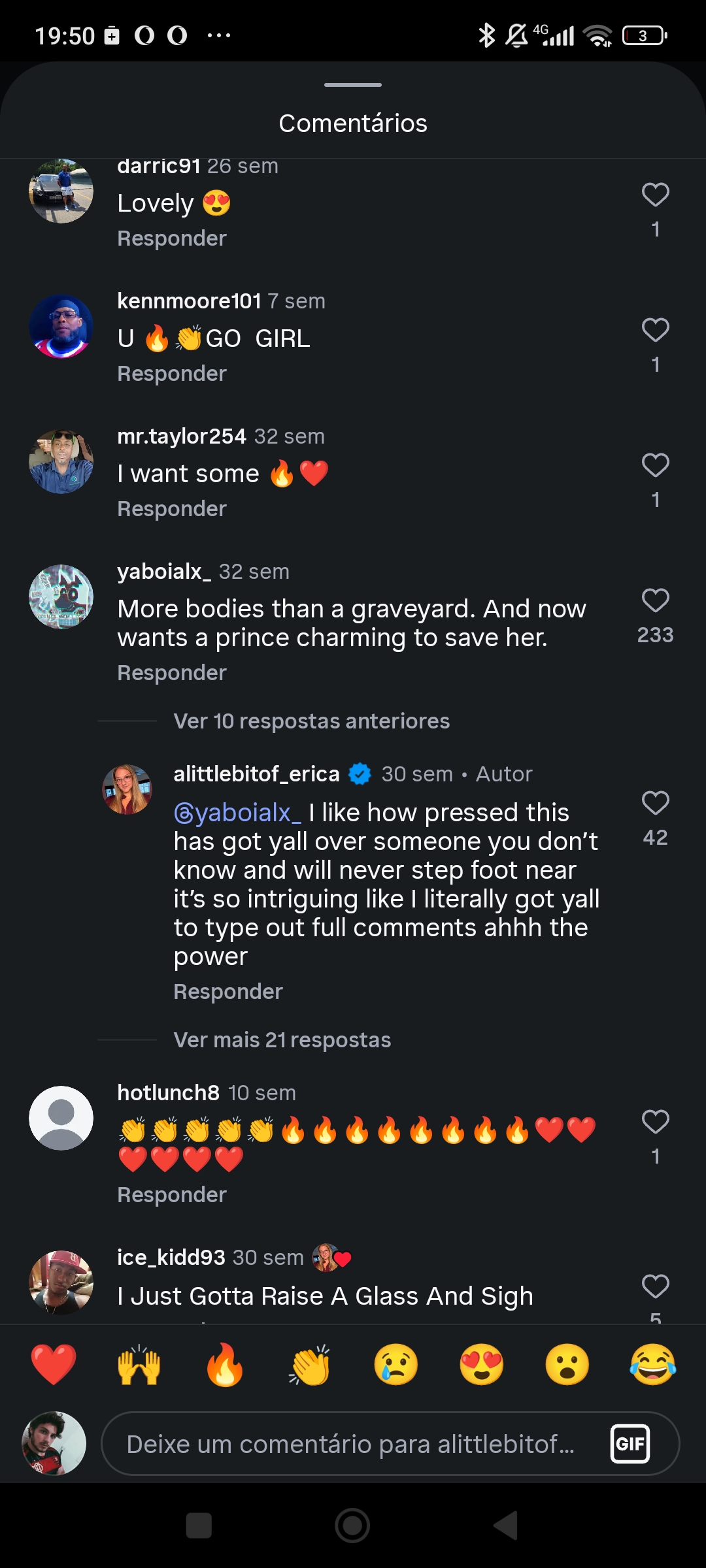Insert the clapping hands quick emoji
Image resolution: width=706 pixels, height=1568 pixels.
tap(310, 1365)
